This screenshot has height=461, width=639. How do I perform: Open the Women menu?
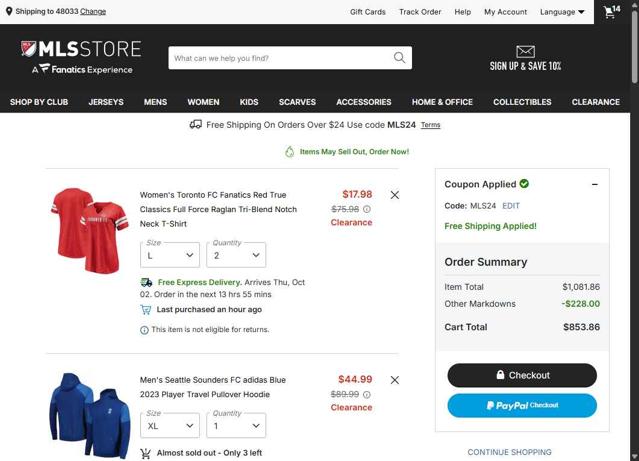coord(203,102)
